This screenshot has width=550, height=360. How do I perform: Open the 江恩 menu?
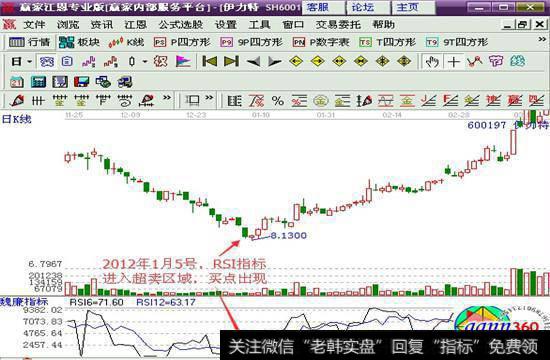pos(135,25)
